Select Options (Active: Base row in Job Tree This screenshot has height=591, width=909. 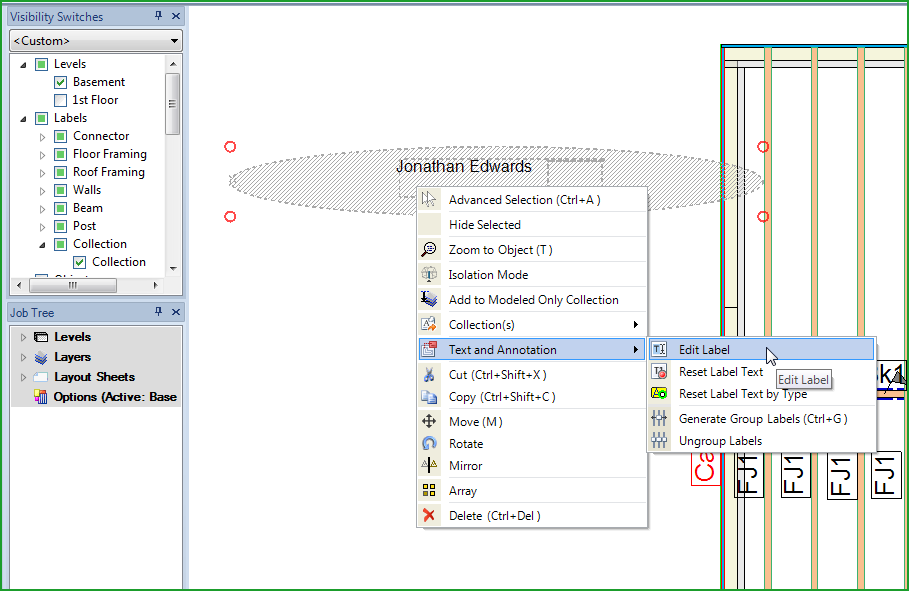96,397
